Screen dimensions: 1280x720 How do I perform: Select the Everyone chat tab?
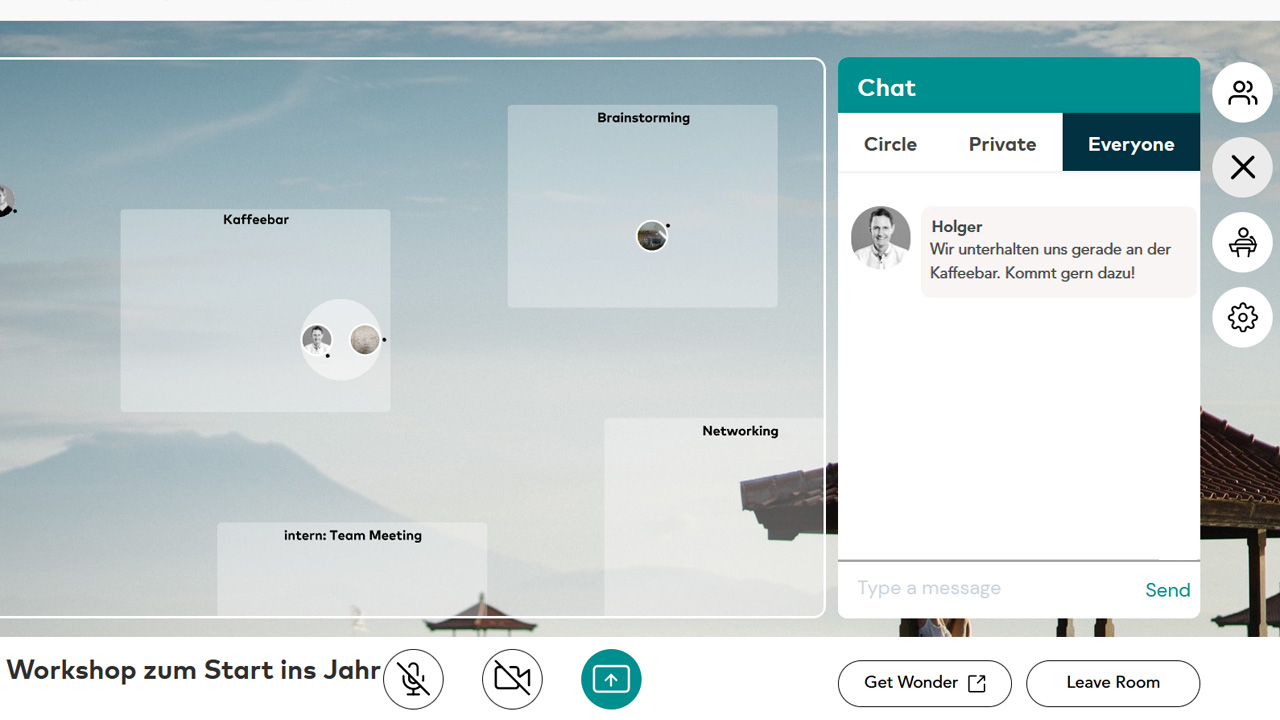click(1131, 144)
